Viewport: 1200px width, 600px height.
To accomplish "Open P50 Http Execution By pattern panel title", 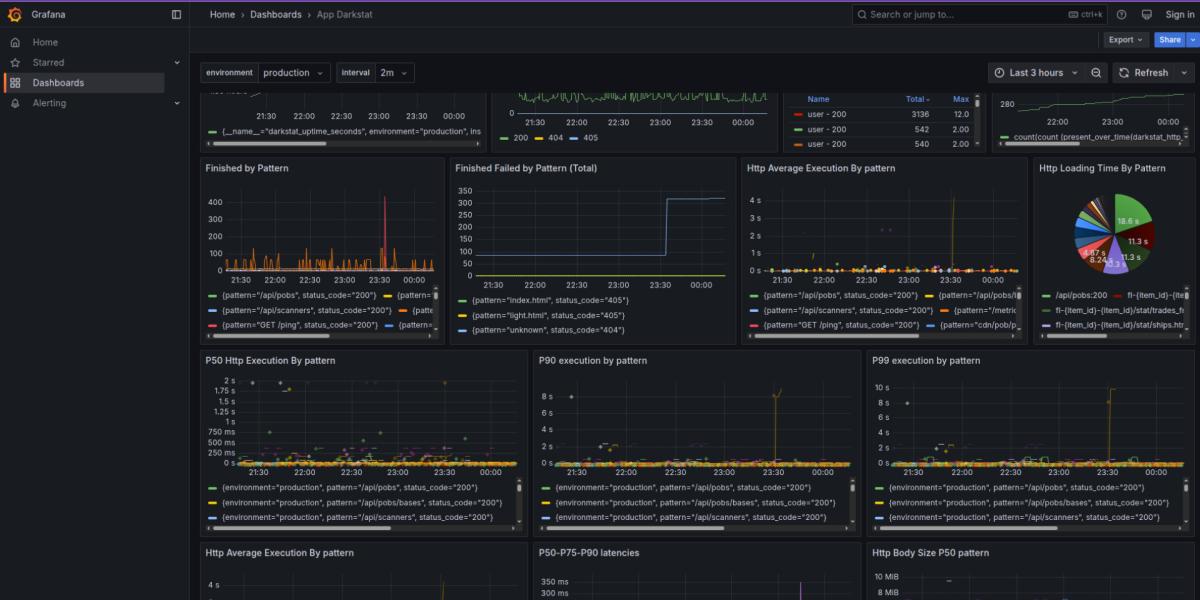I will pyautogui.click(x=270, y=360).
